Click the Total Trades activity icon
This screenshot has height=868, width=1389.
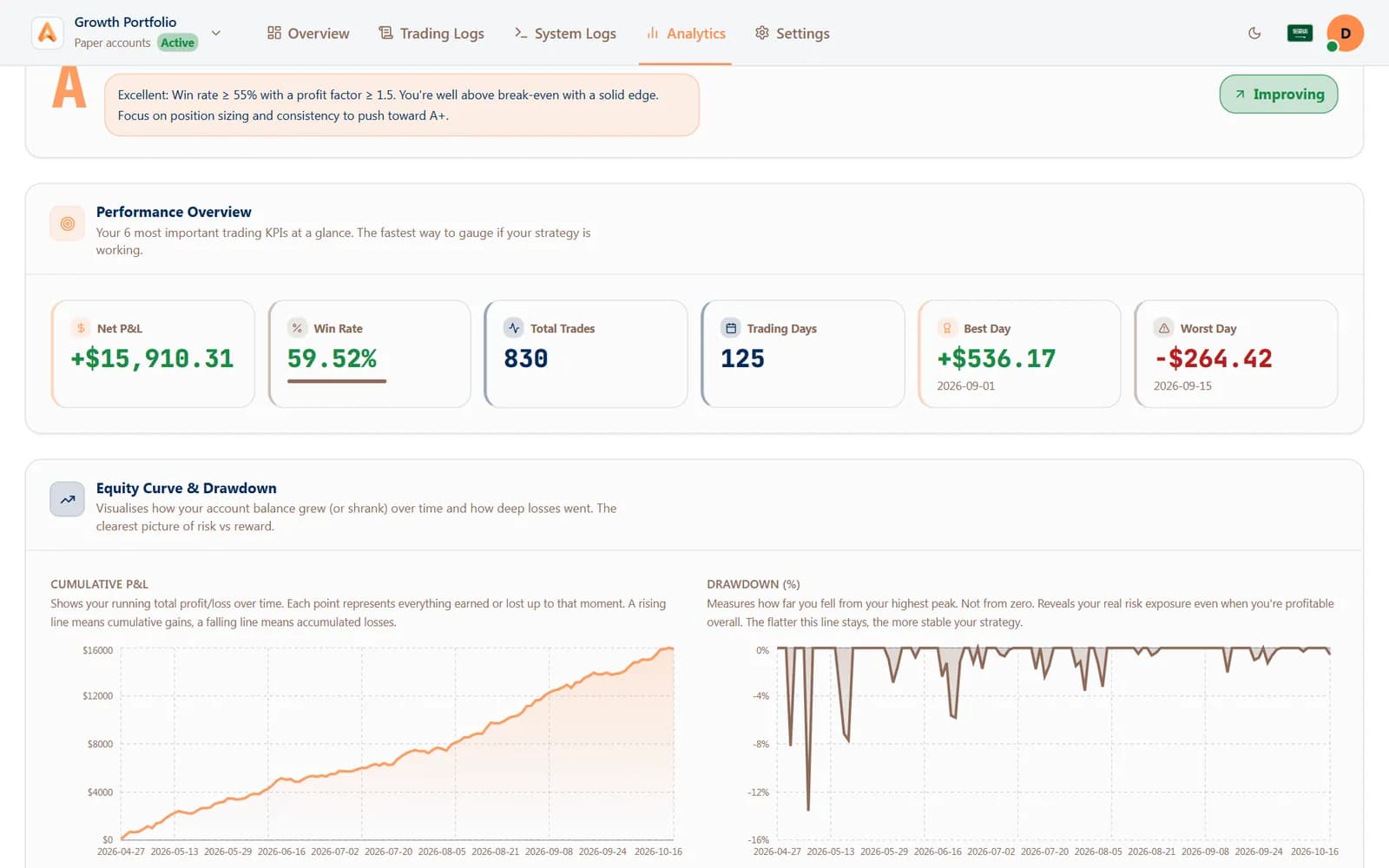[514, 328]
